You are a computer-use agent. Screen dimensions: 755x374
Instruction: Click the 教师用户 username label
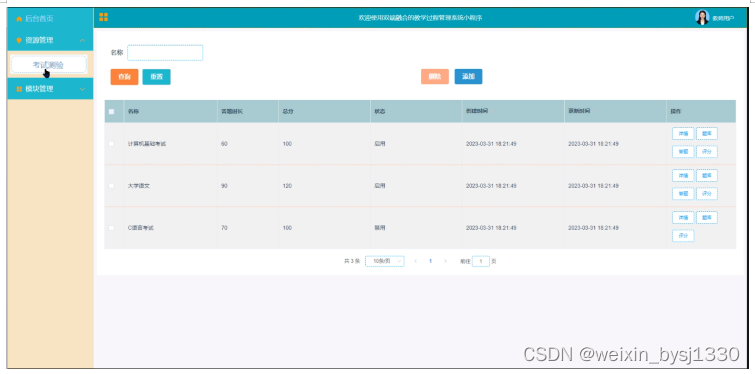(723, 19)
